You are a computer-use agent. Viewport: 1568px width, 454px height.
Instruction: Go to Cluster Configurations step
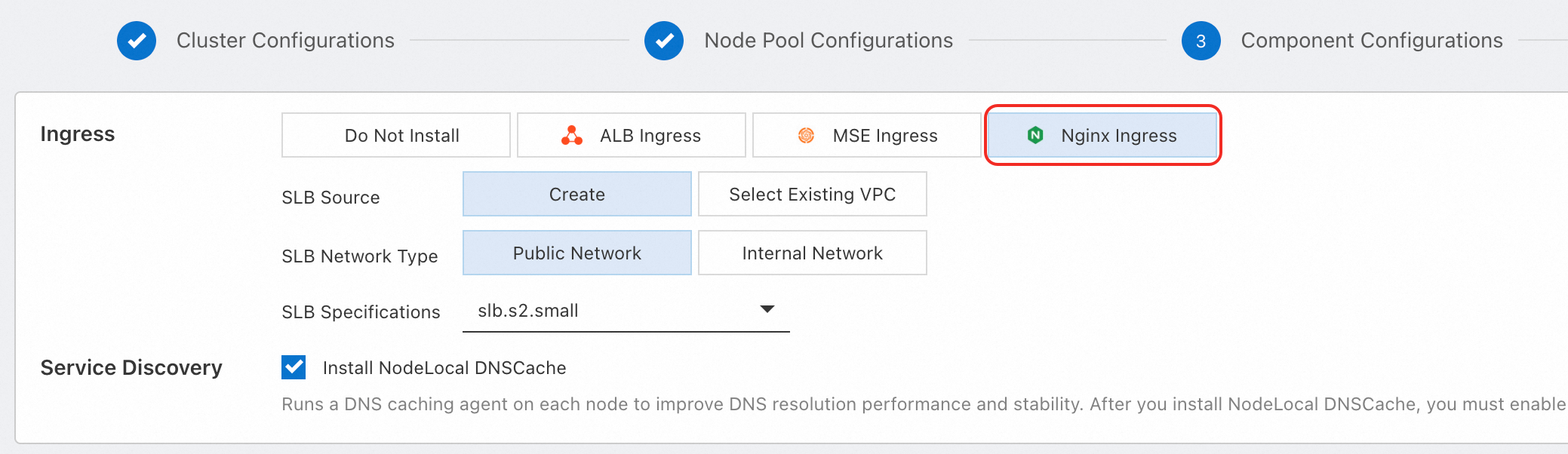(x=285, y=41)
